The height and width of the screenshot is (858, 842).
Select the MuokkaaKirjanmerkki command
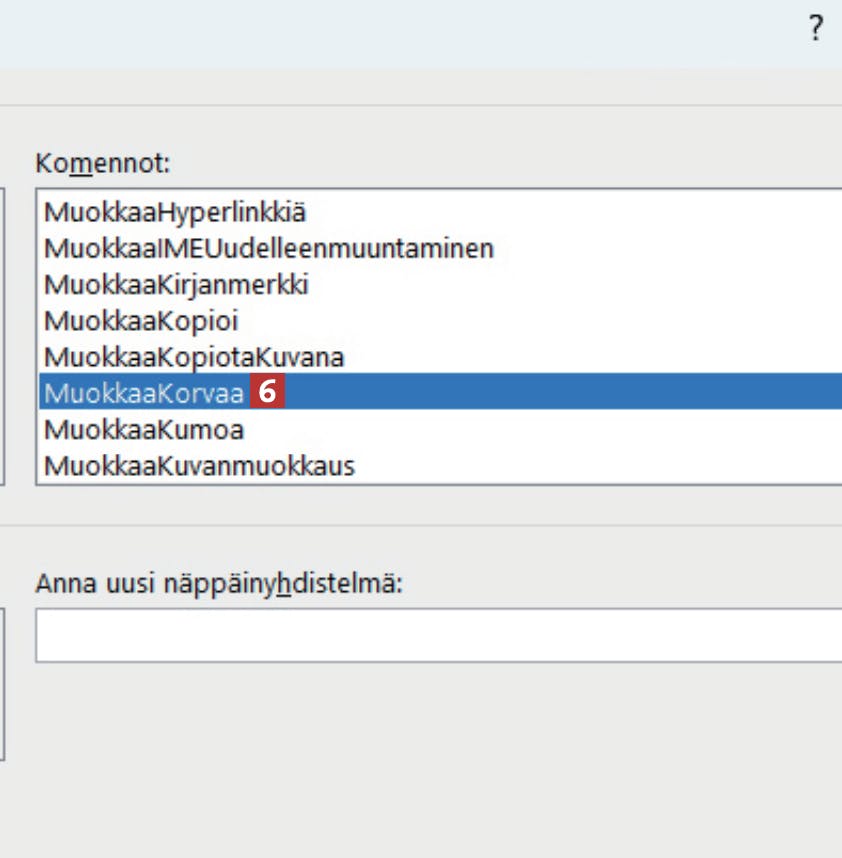(x=176, y=285)
